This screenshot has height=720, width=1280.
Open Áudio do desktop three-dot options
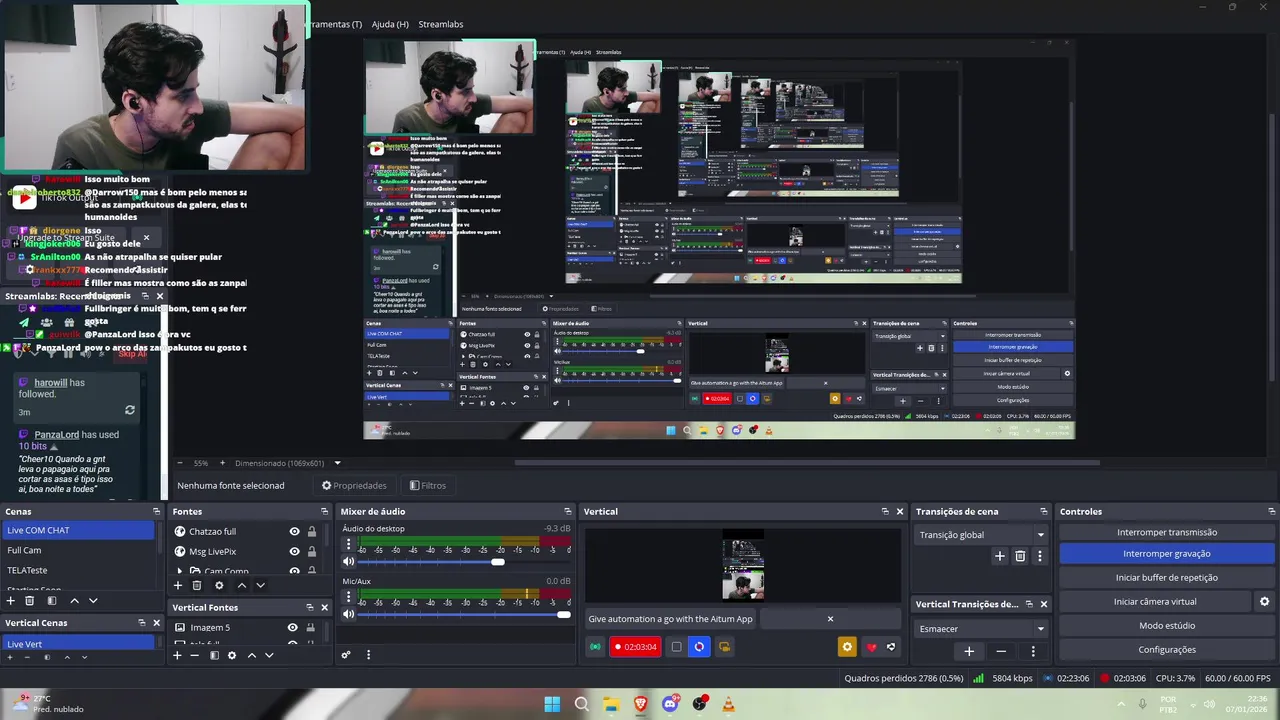tap(348, 545)
